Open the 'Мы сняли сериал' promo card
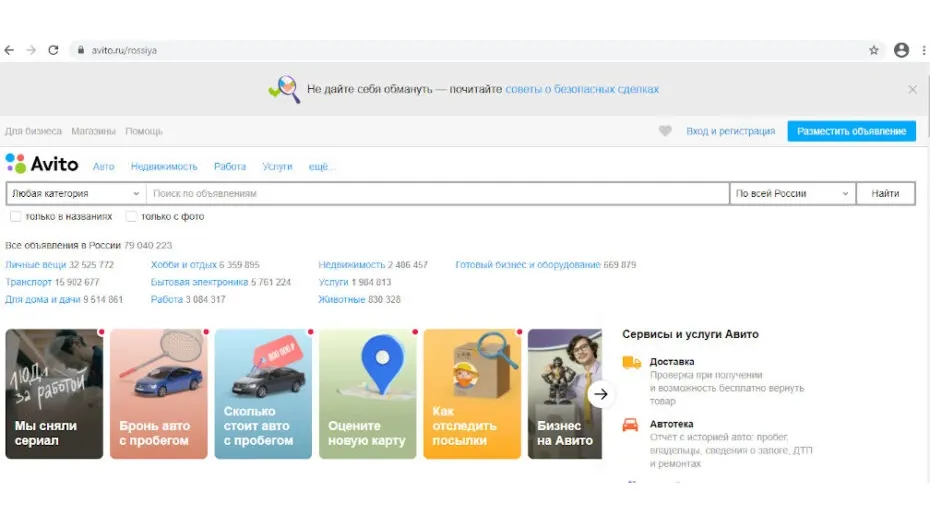Image resolution: width=930 pixels, height=523 pixels. pyautogui.click(x=54, y=394)
